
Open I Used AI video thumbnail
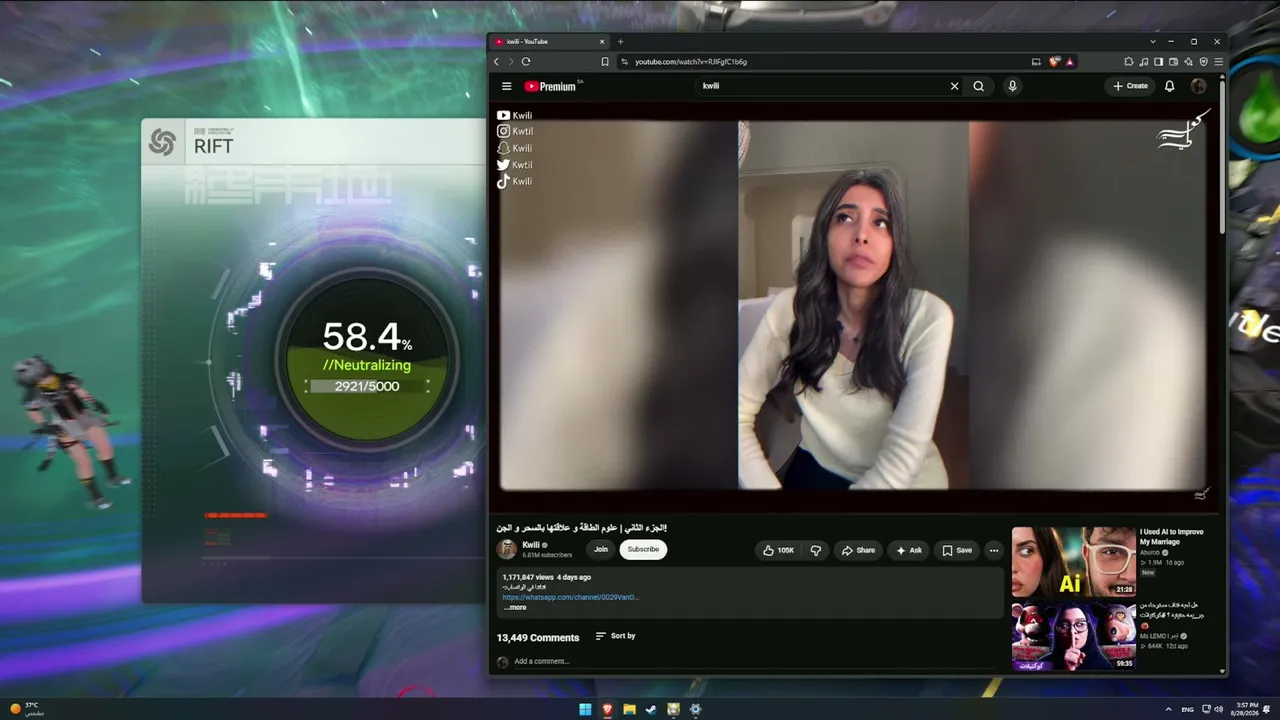1073,562
